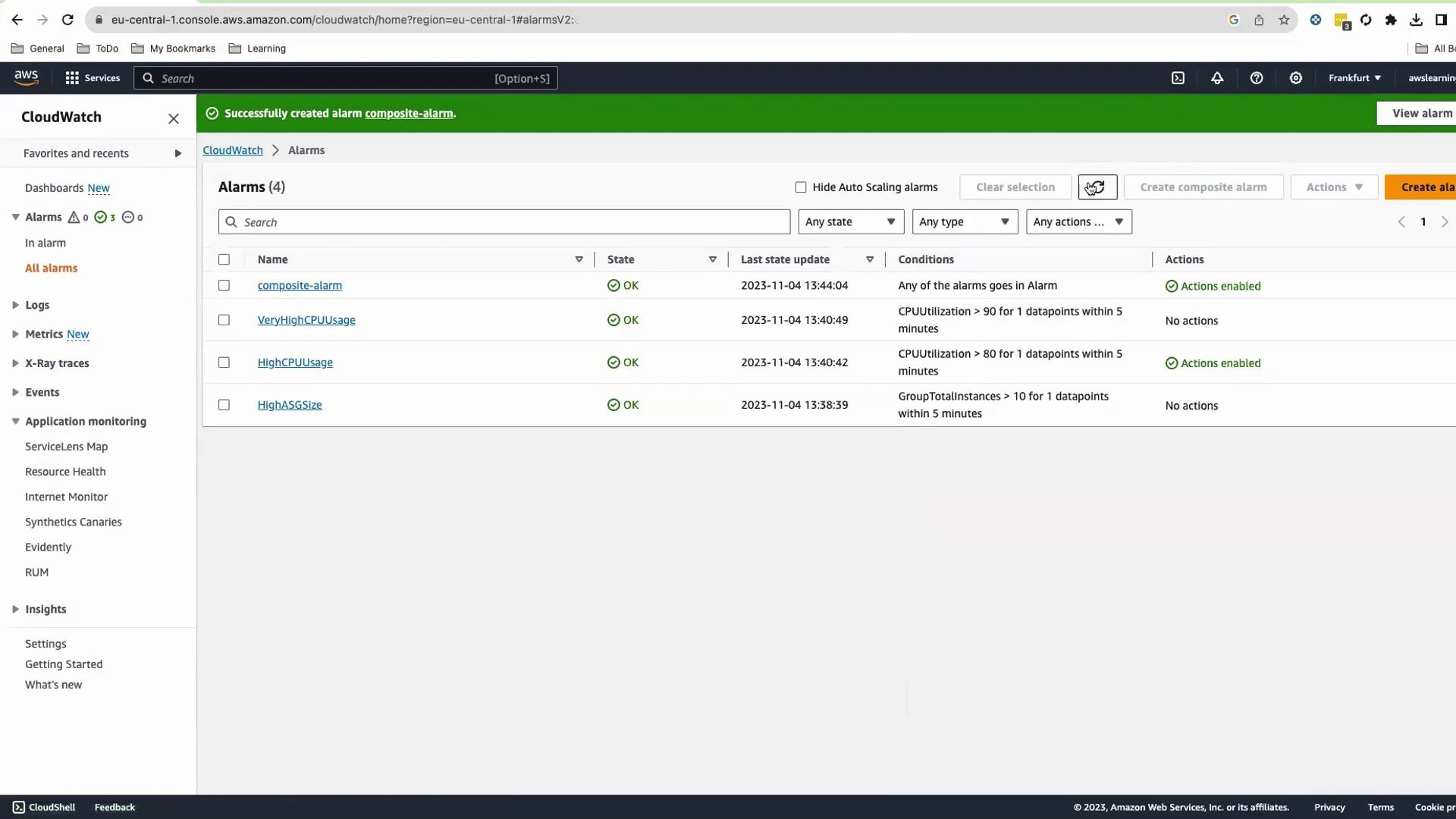Image resolution: width=1456 pixels, height=819 pixels.
Task: Open the notifications bell icon
Action: [1217, 78]
